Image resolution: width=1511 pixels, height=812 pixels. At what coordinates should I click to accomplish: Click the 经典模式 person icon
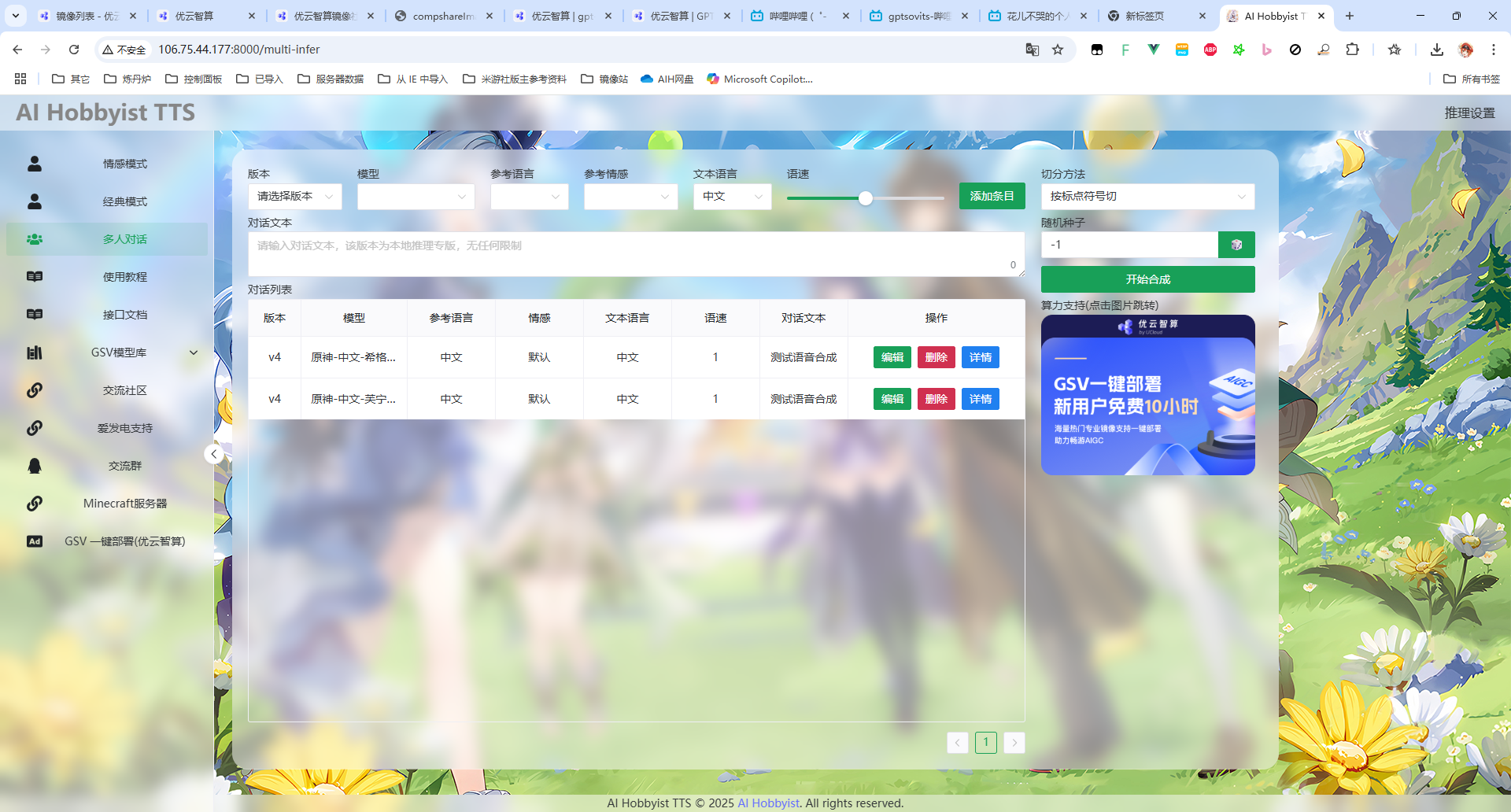35,201
